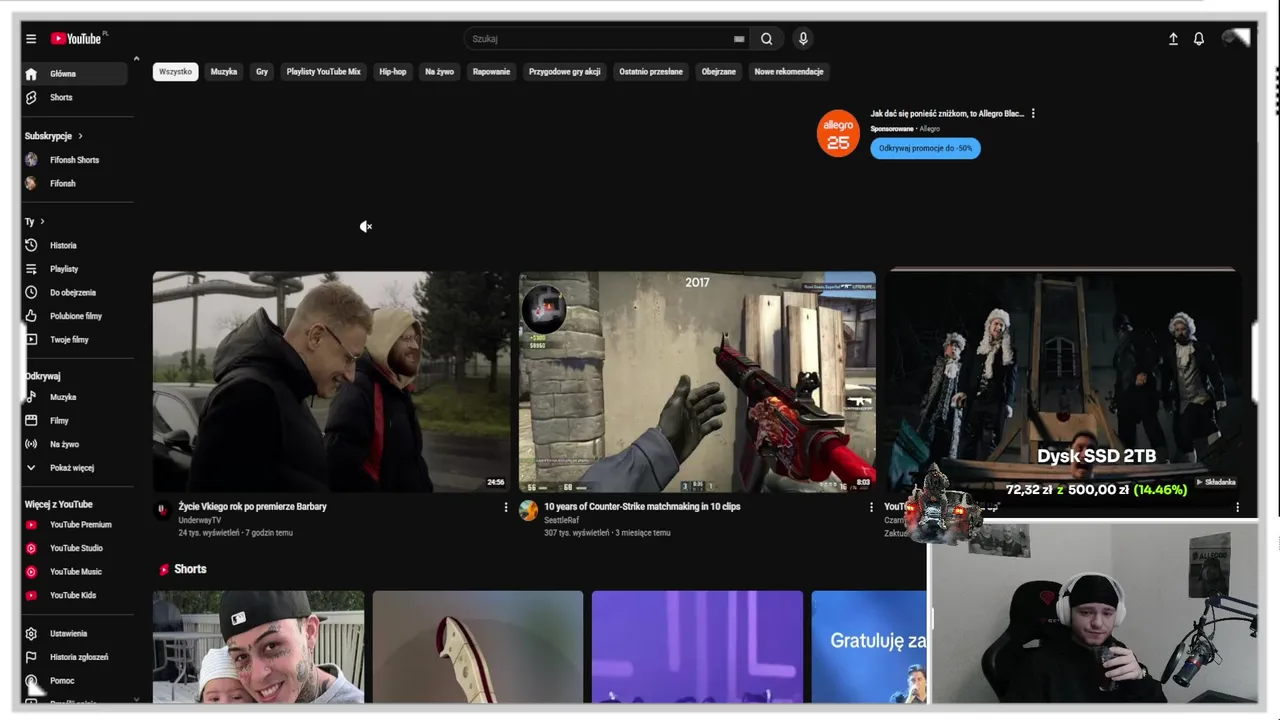Image resolution: width=1280 pixels, height=720 pixels.
Task: Open Twoje filmy
Action: coord(75,340)
